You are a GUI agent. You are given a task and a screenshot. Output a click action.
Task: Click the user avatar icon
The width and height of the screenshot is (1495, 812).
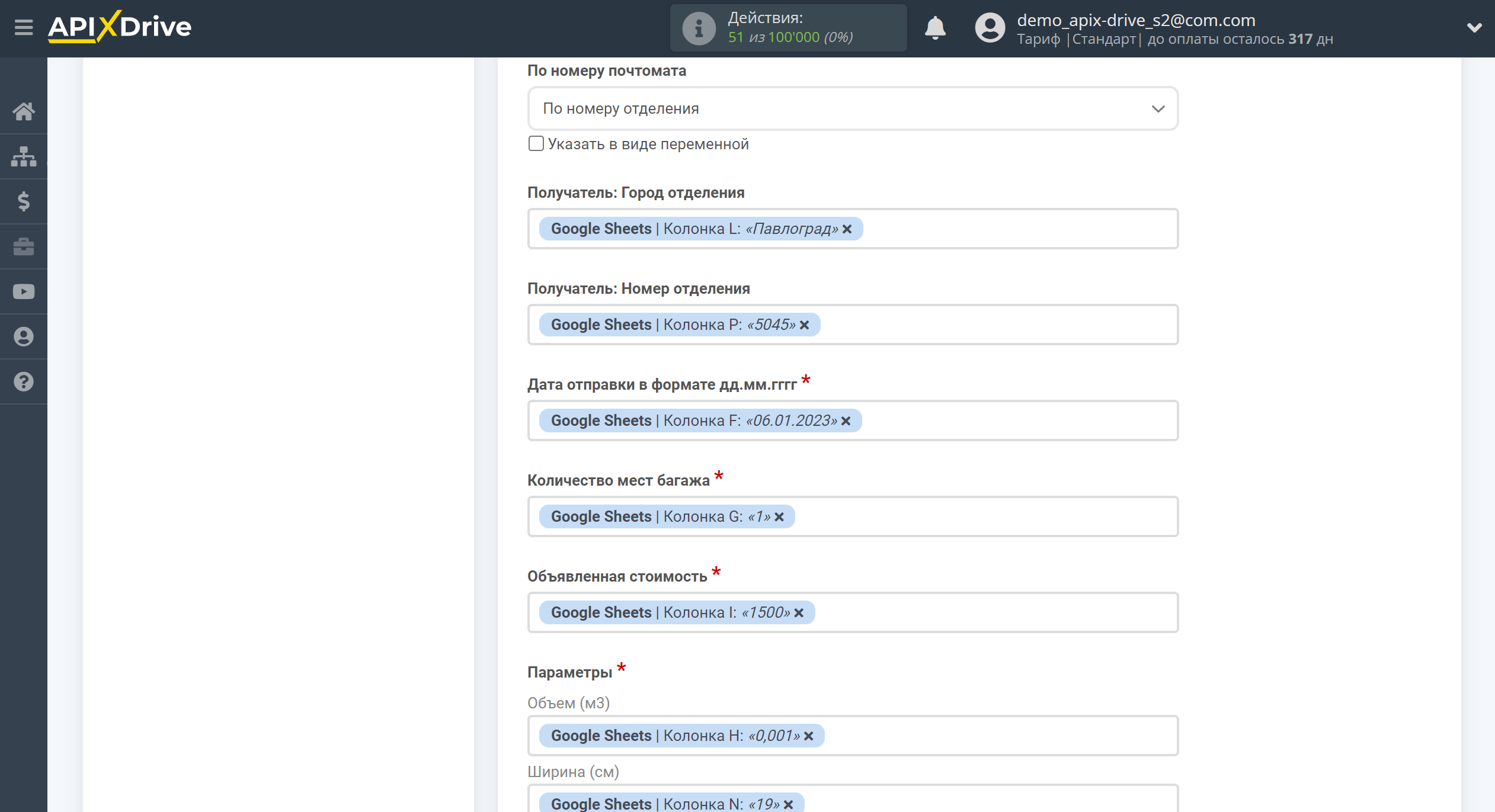tap(990, 28)
